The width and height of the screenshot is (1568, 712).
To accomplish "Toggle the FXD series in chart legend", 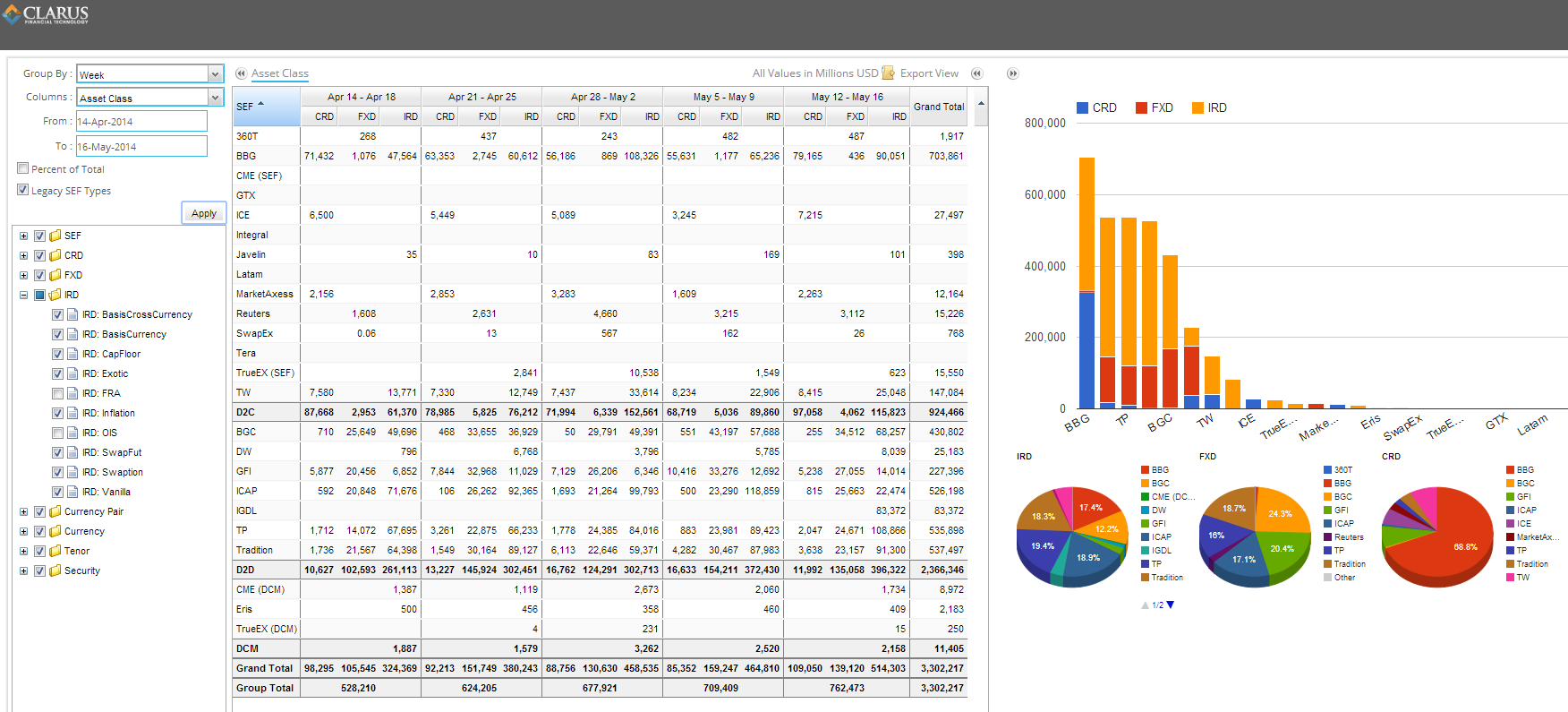I will [1155, 107].
